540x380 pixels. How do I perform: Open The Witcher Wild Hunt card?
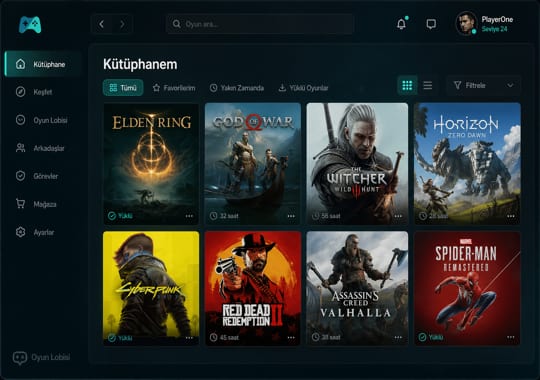pyautogui.click(x=357, y=164)
